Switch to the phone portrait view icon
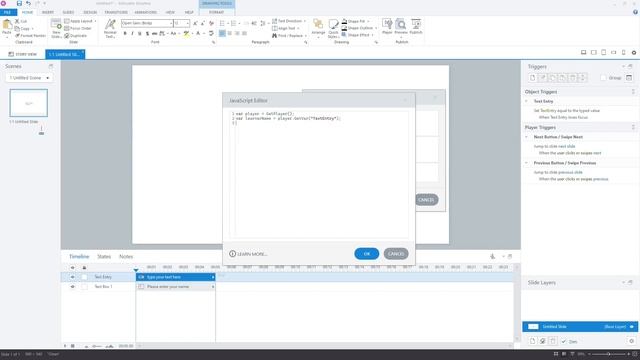The width and height of the screenshot is (640, 360). point(623,53)
